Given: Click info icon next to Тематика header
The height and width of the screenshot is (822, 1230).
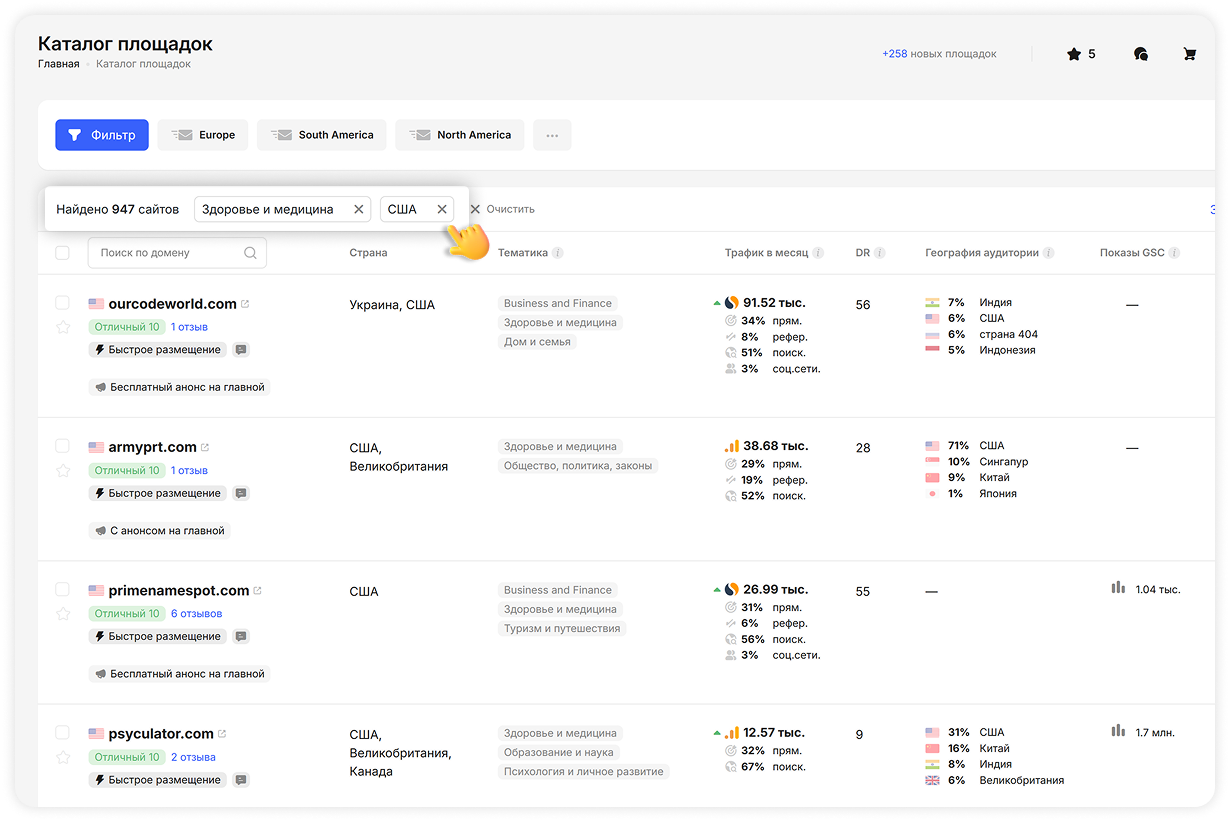Looking at the screenshot, I should point(558,253).
